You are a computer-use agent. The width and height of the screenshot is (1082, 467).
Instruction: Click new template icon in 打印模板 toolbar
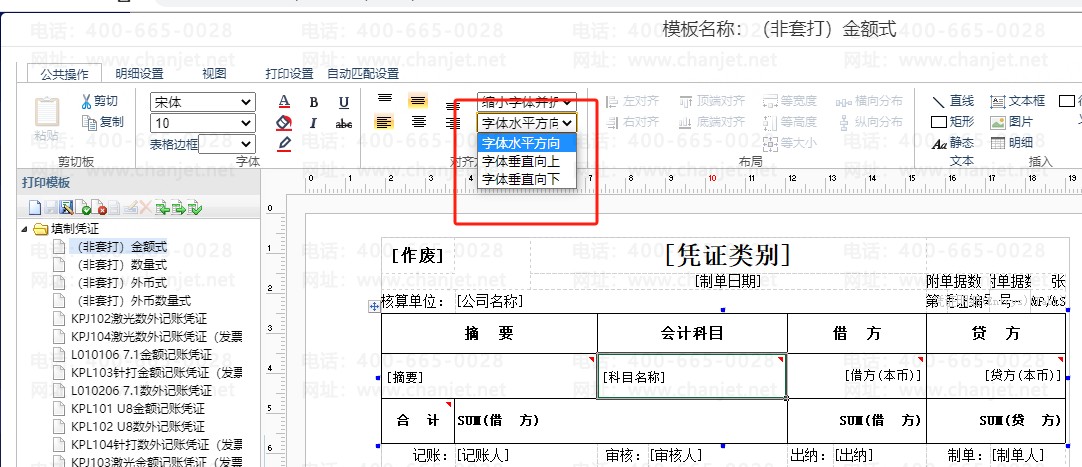35,208
